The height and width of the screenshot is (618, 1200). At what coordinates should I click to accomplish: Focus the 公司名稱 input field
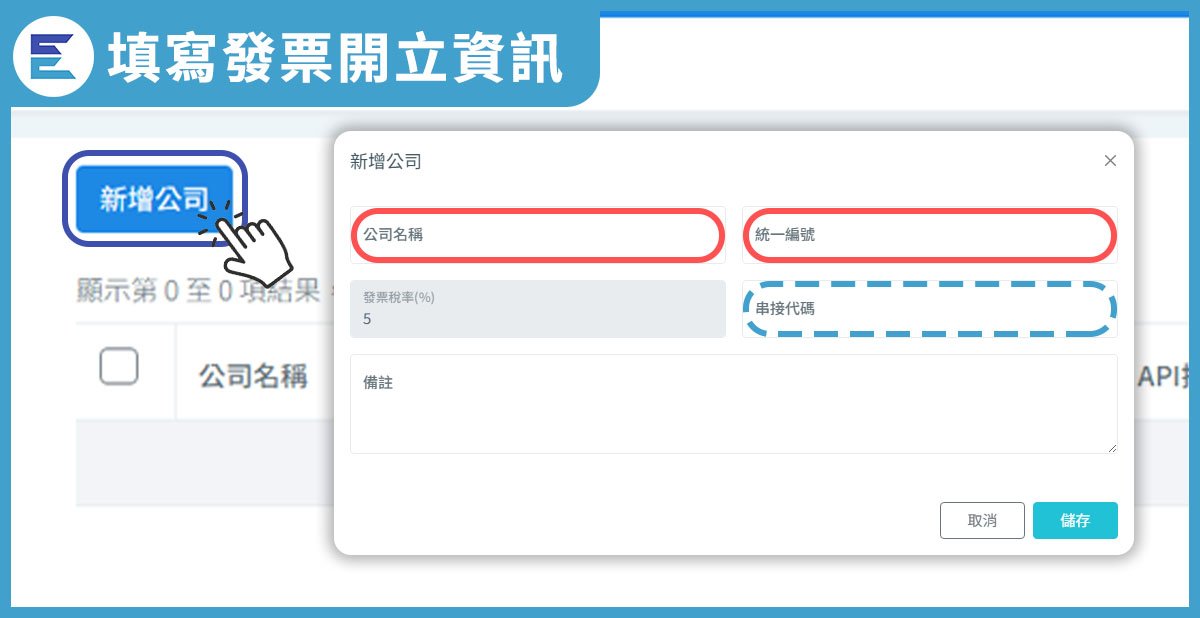(538, 235)
